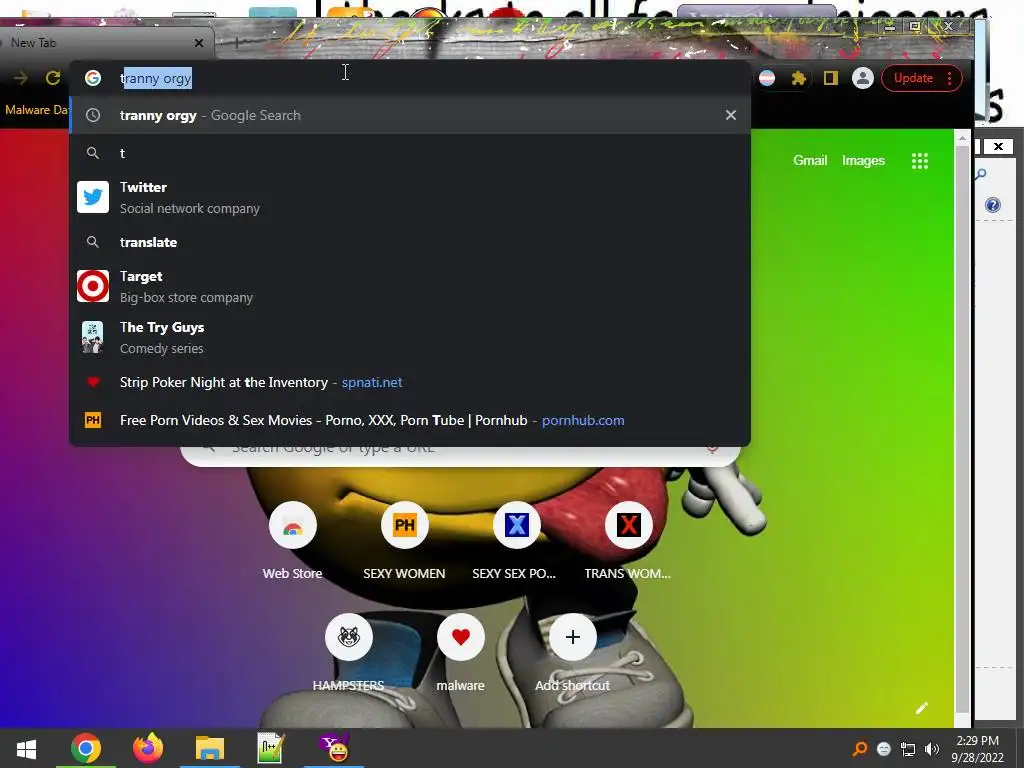Choose the translate search suggestion
Viewport: 1024px width, 768px height.
pos(409,242)
